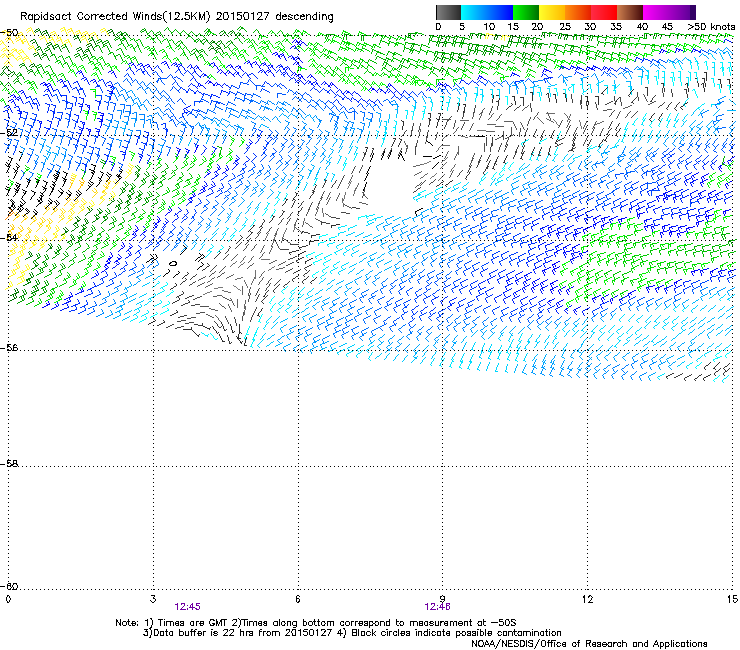Click the 'NOAA/NESDIS/Office of Research and Applications' credit
The image size is (740, 650).
pyautogui.click(x=589, y=643)
